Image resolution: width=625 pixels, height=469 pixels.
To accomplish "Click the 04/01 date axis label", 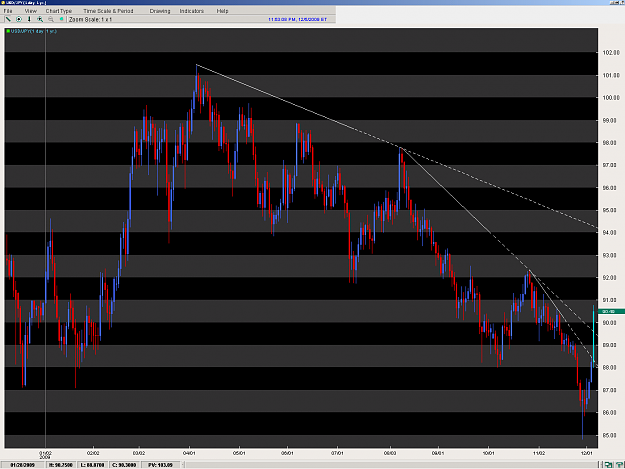I will click(189, 453).
